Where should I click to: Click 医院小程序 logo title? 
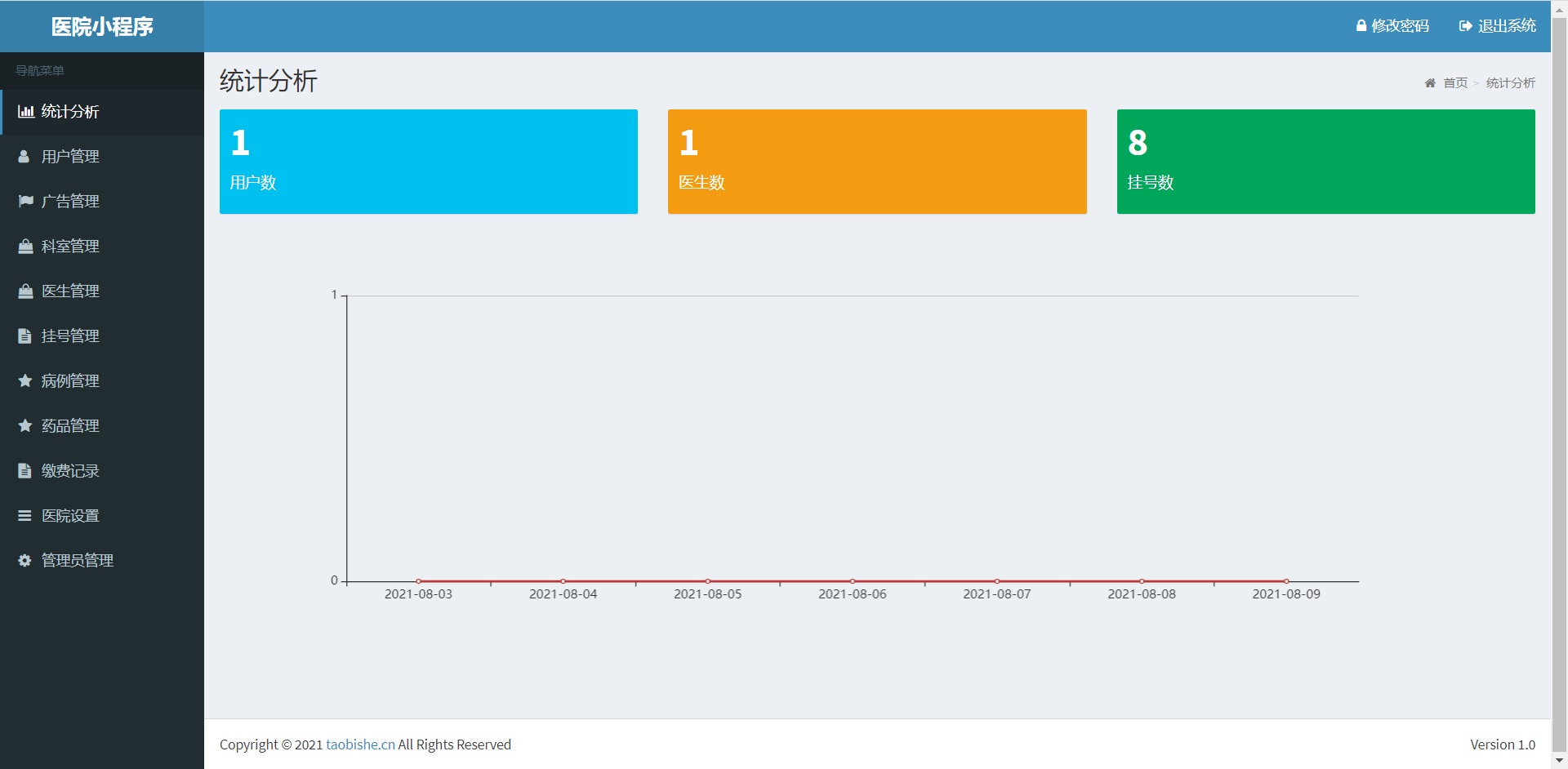tap(102, 27)
